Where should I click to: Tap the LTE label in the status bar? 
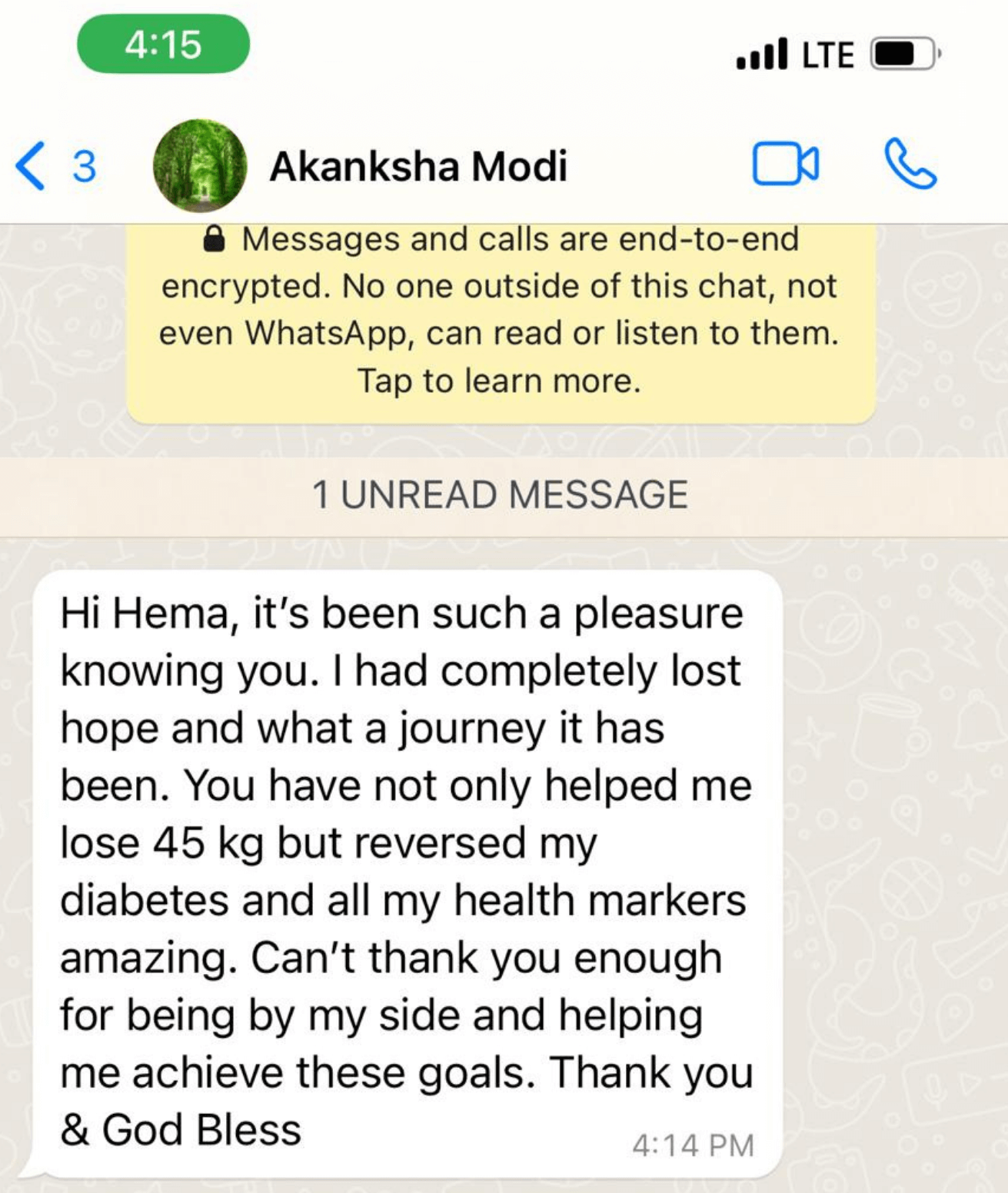pos(826,53)
